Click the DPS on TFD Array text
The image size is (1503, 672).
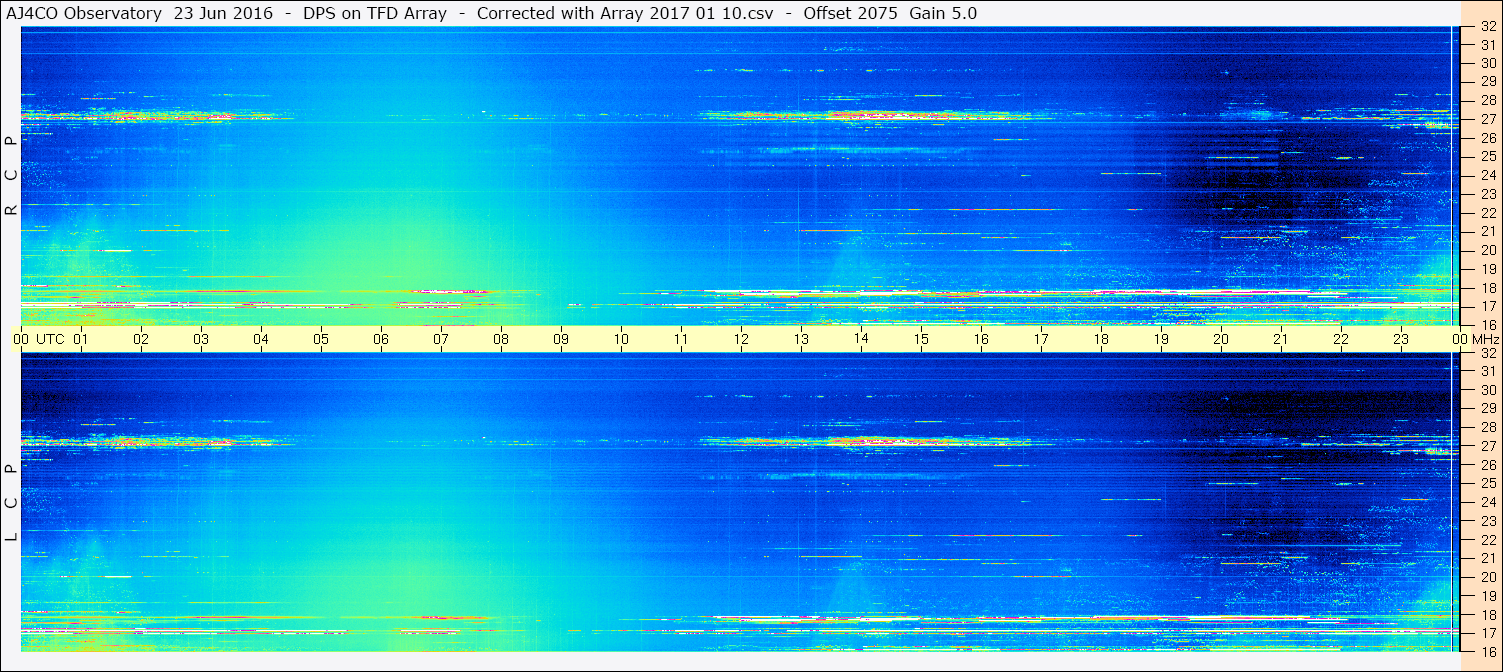[x=375, y=13]
